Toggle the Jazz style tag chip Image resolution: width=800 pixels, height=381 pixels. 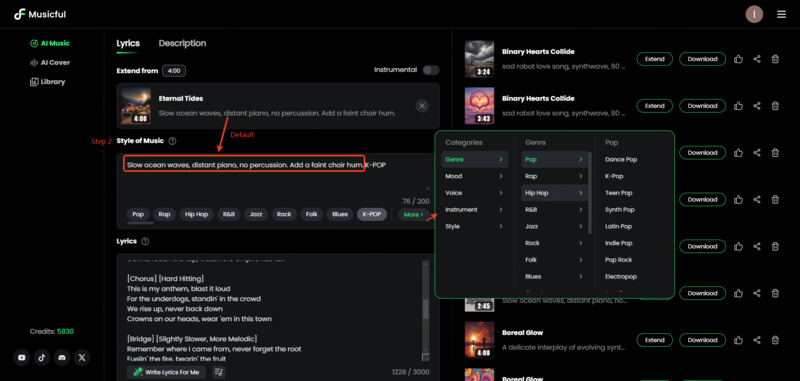point(256,215)
